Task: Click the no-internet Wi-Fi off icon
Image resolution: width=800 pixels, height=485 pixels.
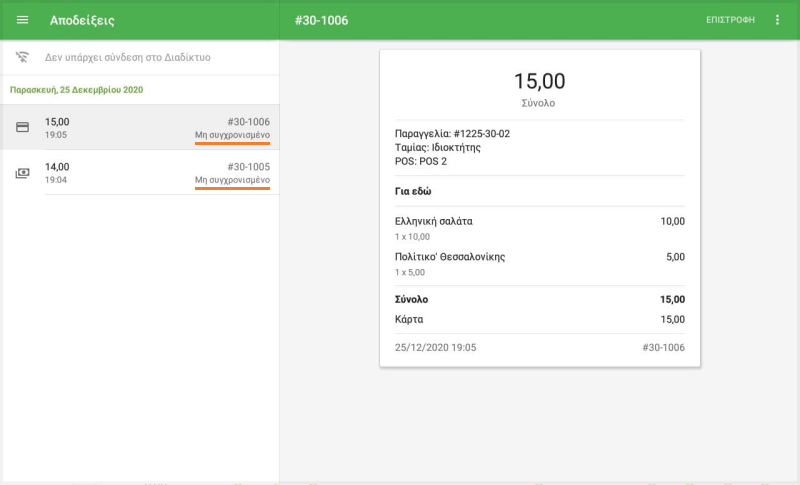Action: [22, 57]
